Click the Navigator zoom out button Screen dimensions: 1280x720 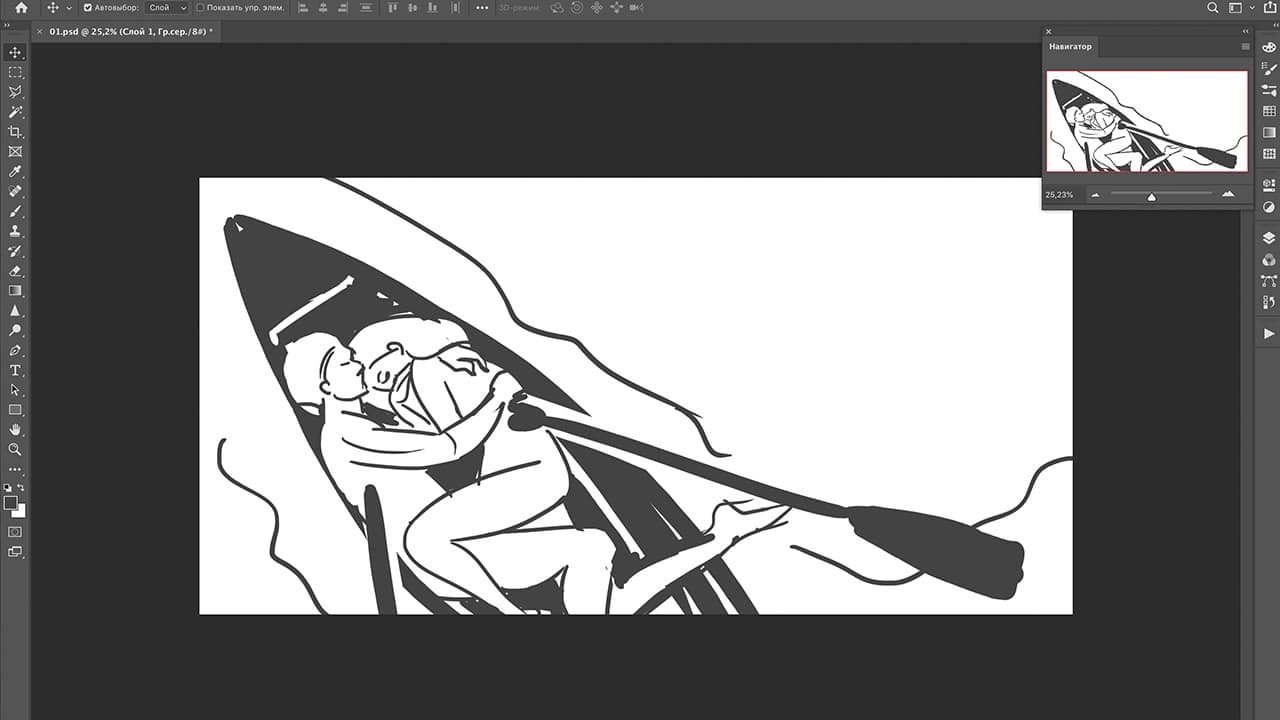(x=1095, y=194)
